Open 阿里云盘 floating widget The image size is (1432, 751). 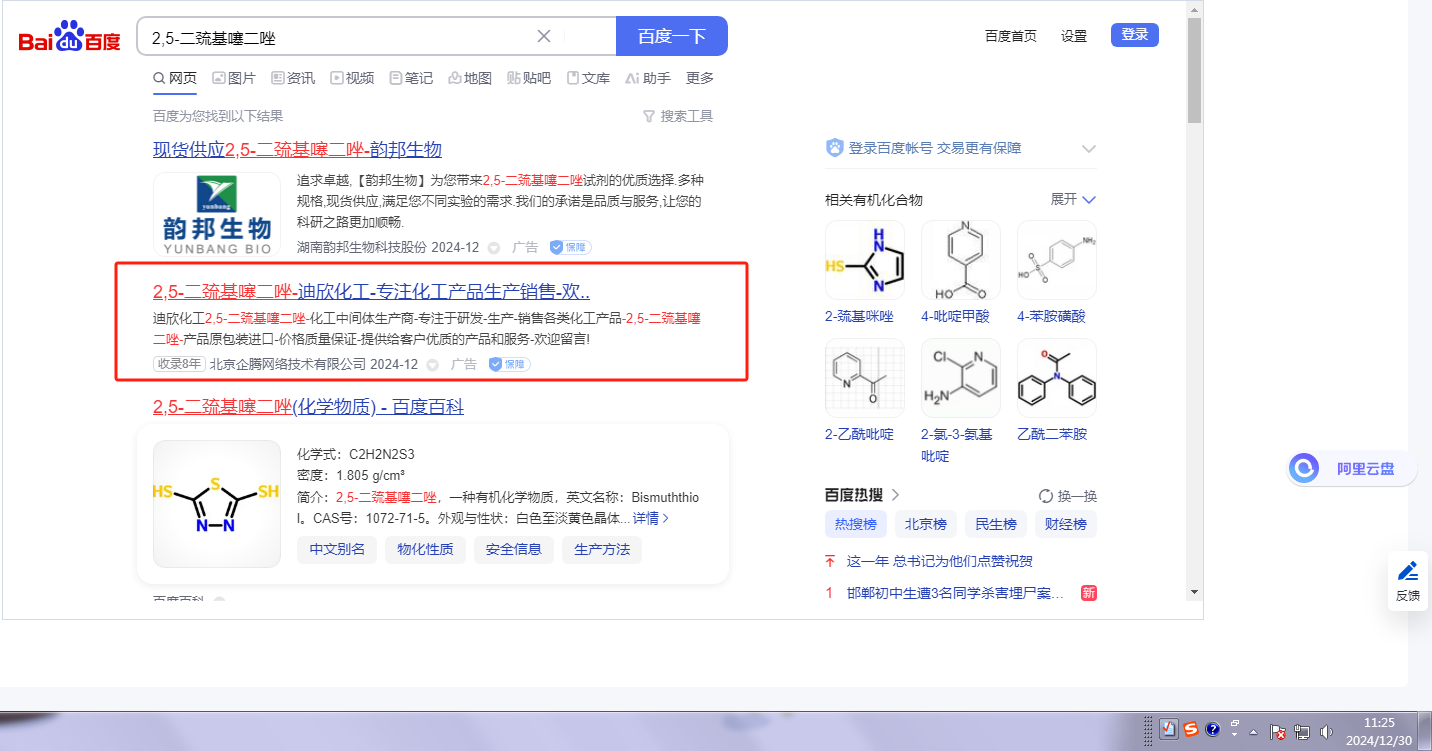(x=1351, y=468)
